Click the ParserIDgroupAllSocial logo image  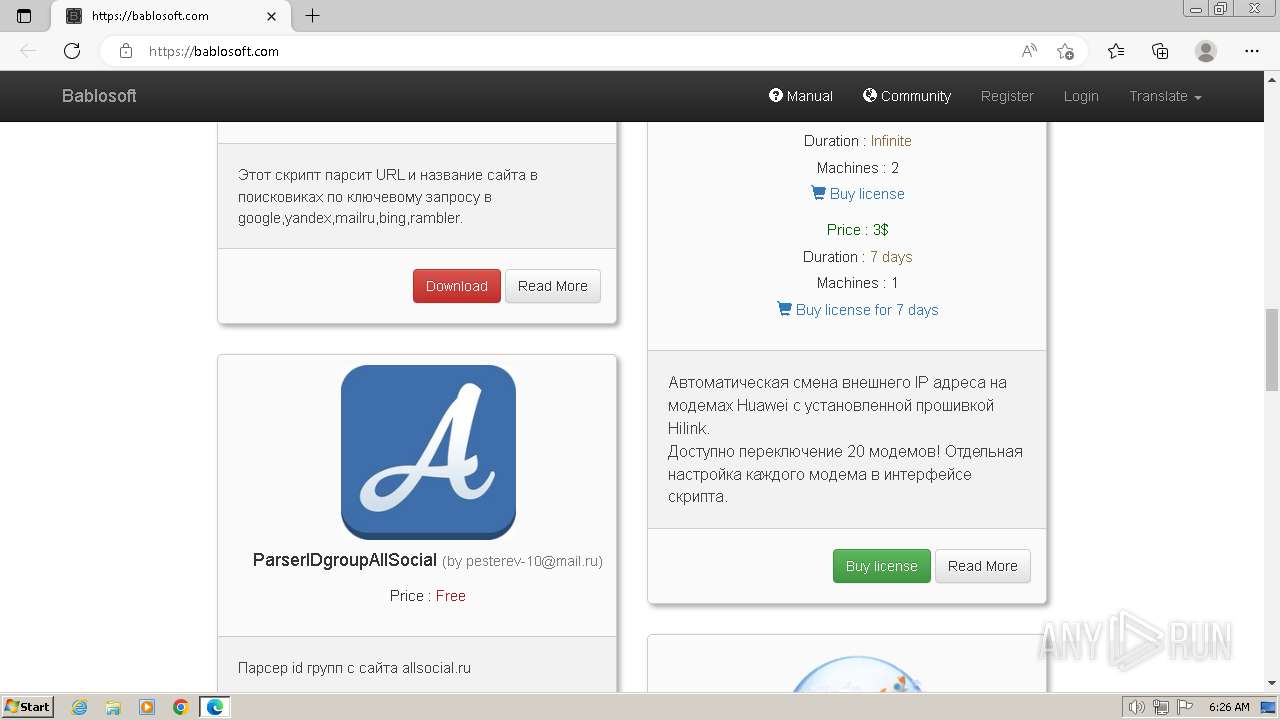pos(428,452)
